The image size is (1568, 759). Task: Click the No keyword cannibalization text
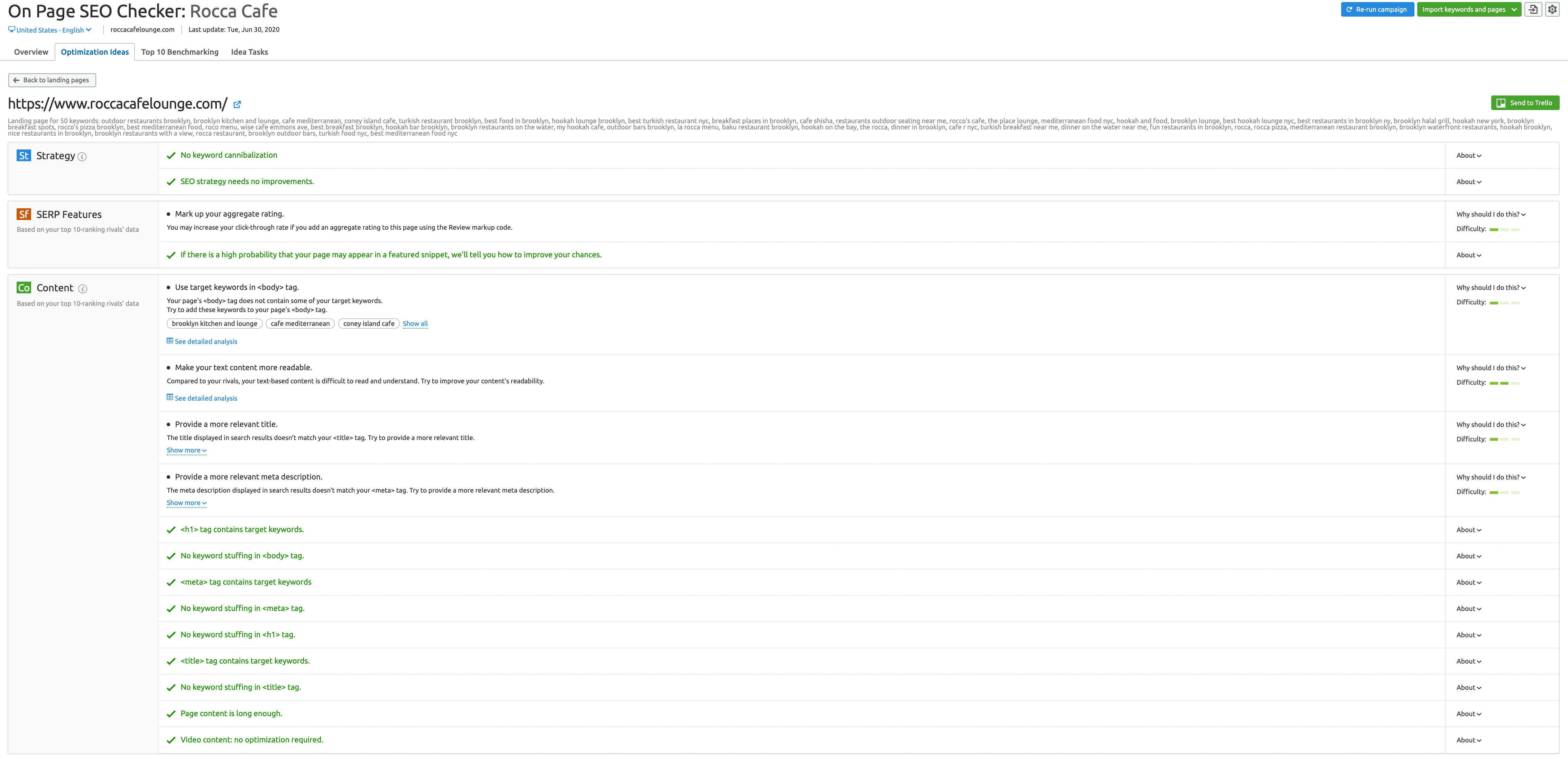pos(229,155)
